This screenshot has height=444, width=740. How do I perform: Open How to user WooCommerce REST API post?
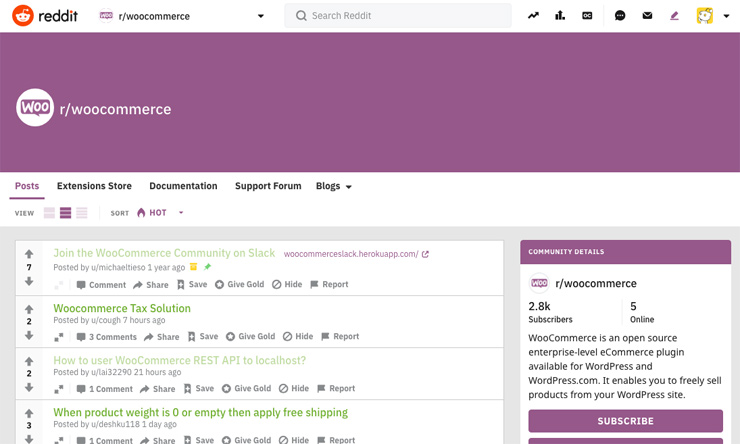179,360
